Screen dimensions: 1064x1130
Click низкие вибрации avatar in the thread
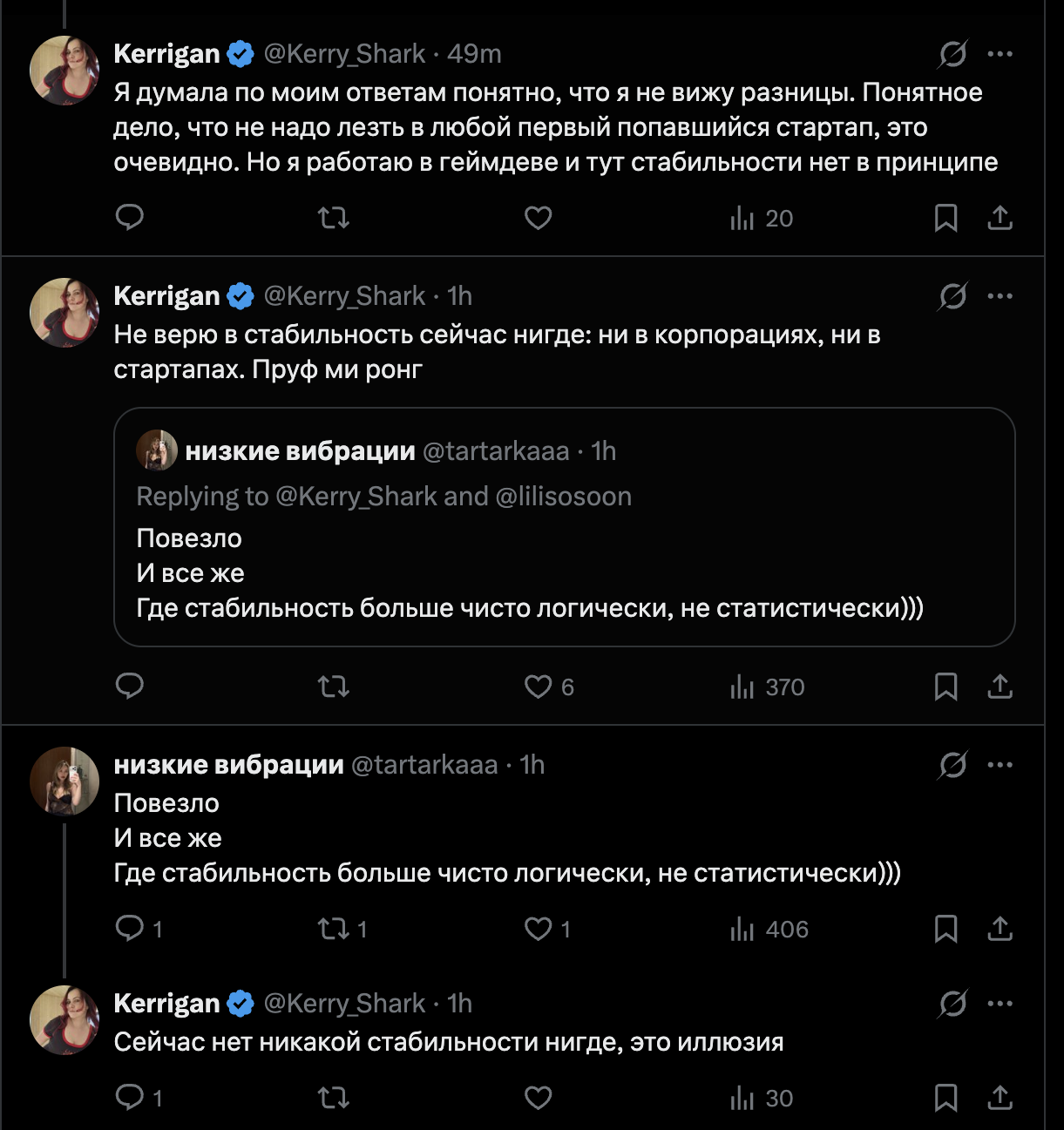pyautogui.click(x=64, y=782)
